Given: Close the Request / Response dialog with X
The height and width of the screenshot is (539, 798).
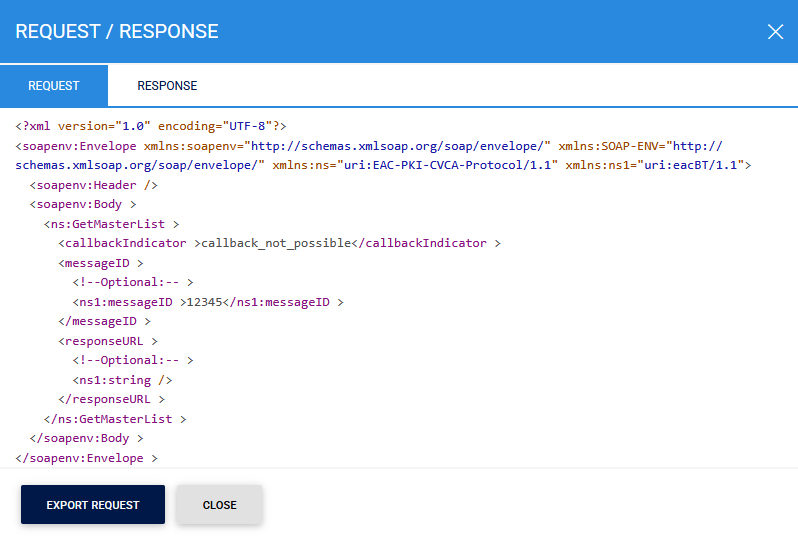Looking at the screenshot, I should [775, 32].
